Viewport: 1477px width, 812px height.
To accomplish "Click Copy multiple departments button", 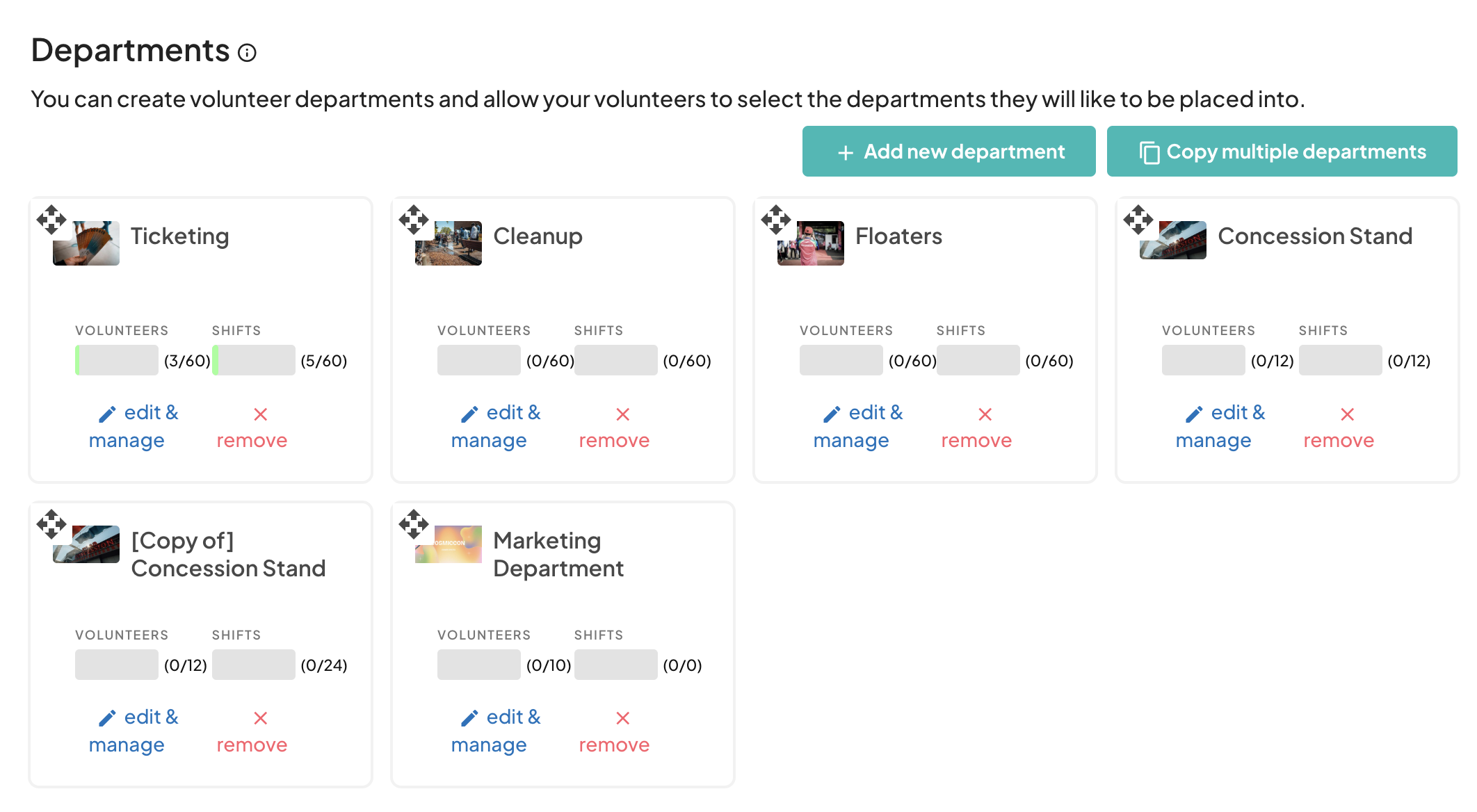I will click(1282, 152).
